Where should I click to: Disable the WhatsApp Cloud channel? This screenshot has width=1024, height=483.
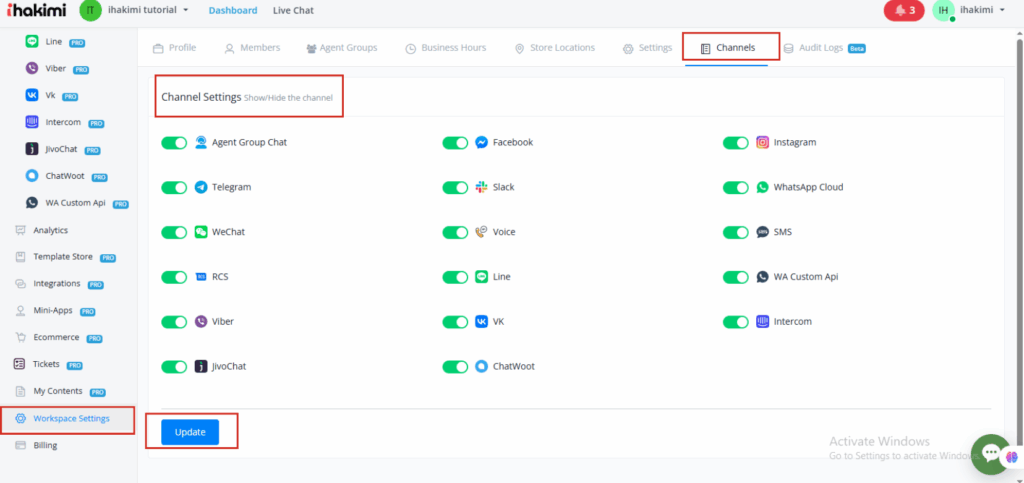click(735, 187)
